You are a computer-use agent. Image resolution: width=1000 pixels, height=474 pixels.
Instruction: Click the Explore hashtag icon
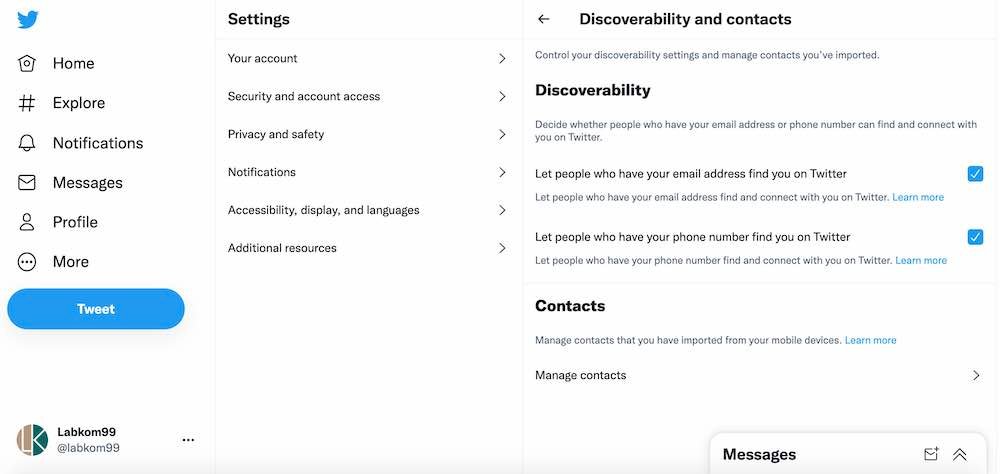[27, 103]
